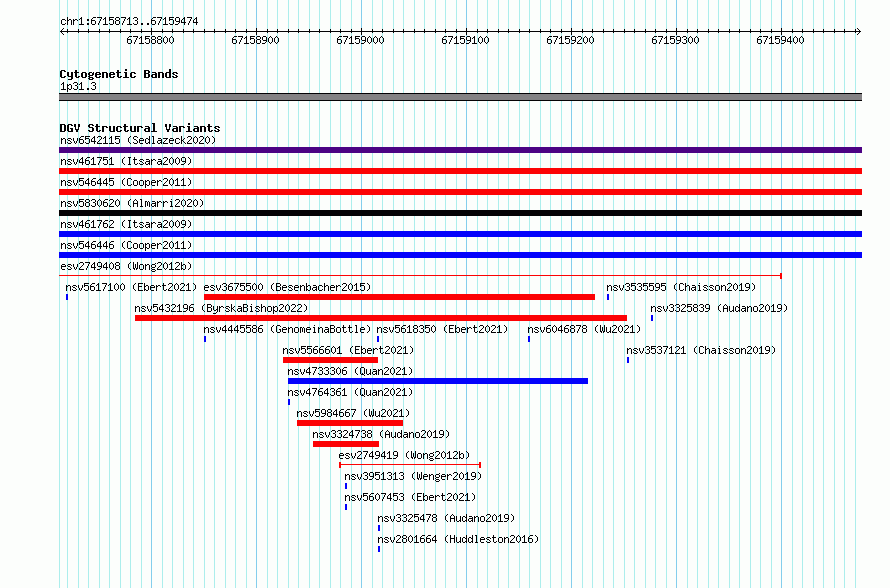Select the nsv3324738 (Audano2019) red bar

pyautogui.click(x=346, y=444)
